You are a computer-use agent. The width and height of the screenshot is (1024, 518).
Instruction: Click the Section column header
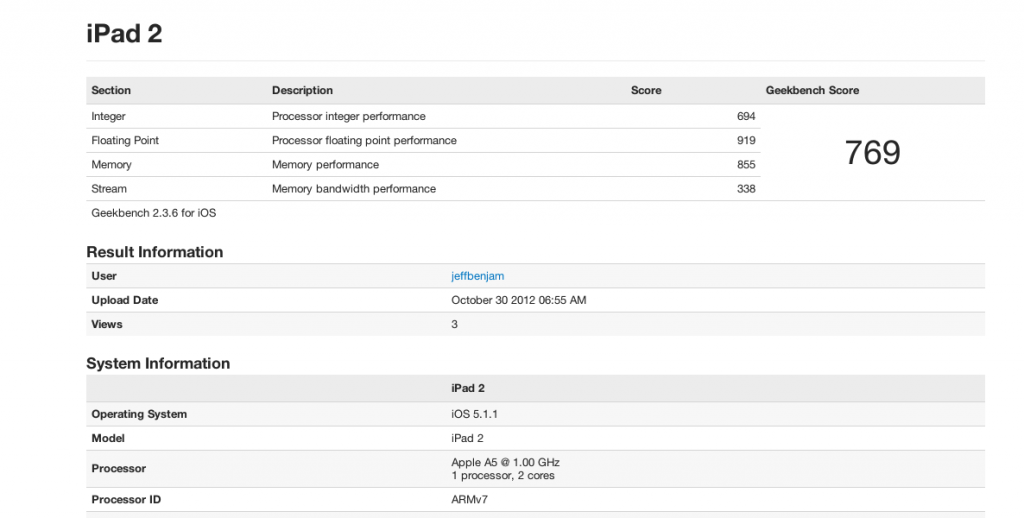(111, 91)
